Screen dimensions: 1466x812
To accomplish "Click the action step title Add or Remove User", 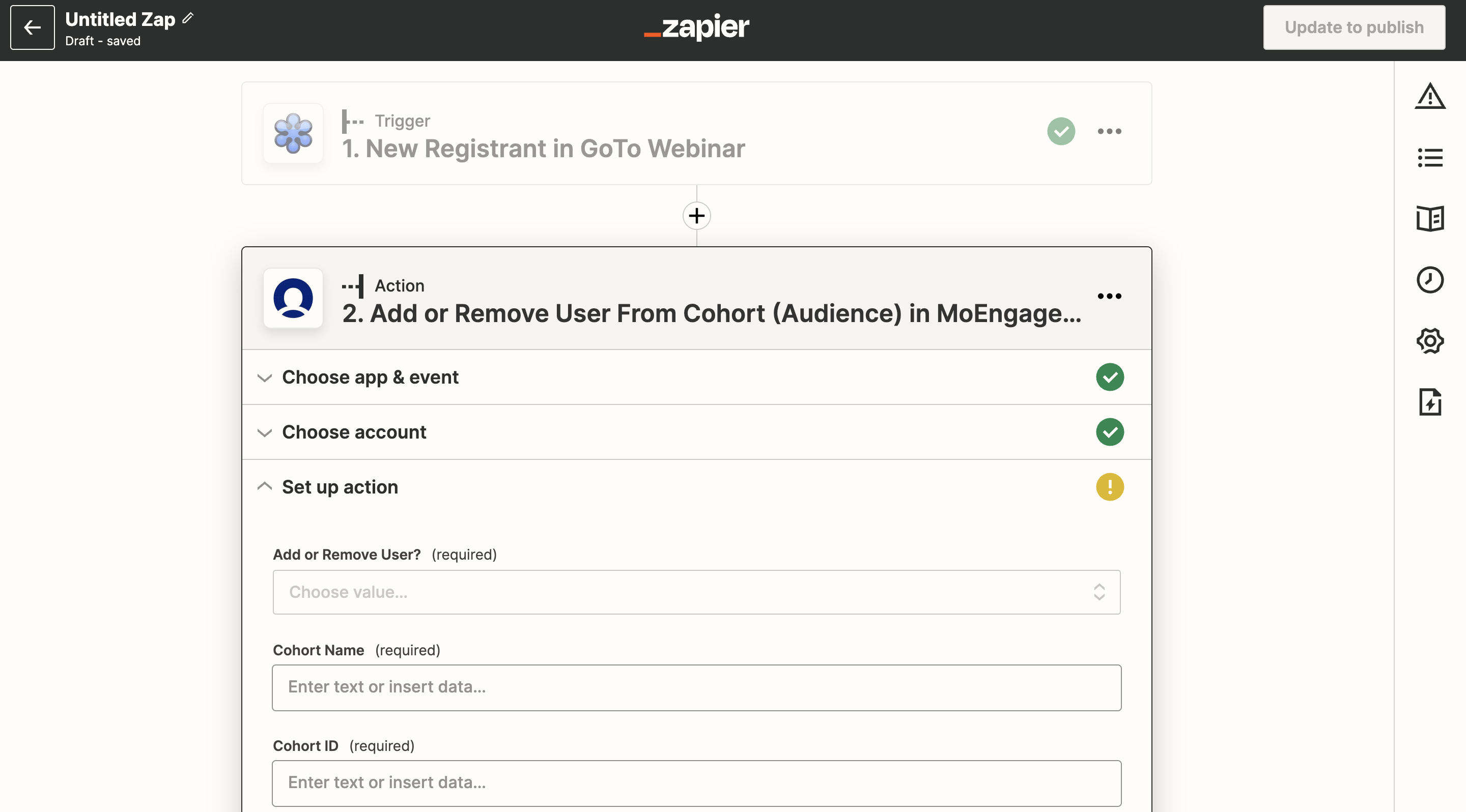I will pyautogui.click(x=712, y=313).
